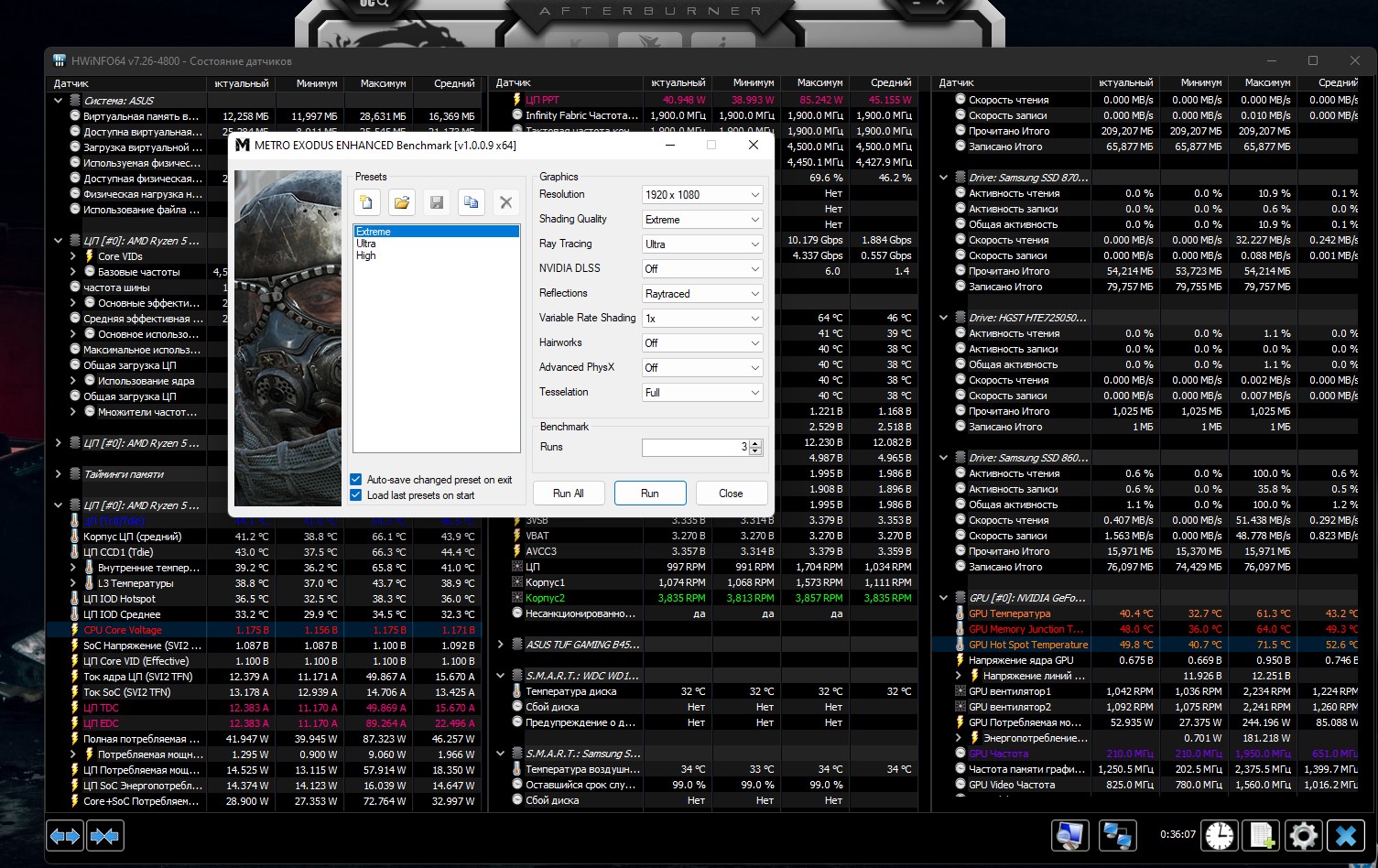Viewport: 1378px width, 868px height.
Task: Click HWiNFO expand columns arrows icon
Action: pyautogui.click(x=65, y=836)
